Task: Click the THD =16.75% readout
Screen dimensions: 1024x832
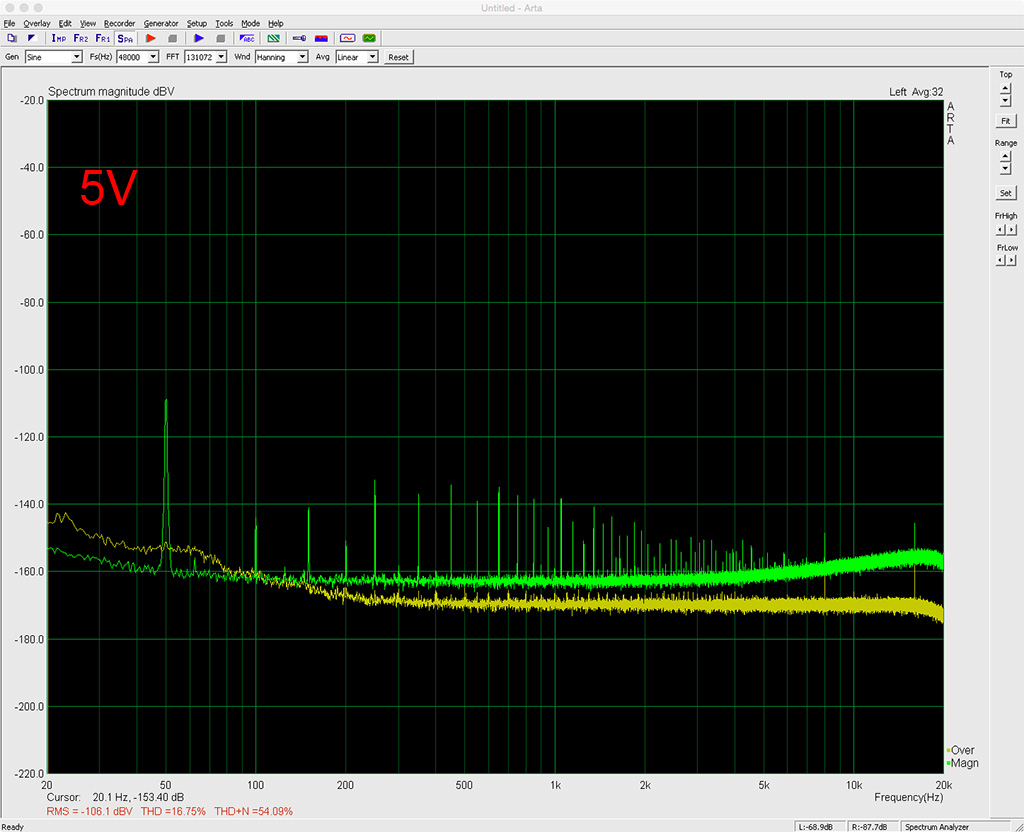Action: pos(173,812)
